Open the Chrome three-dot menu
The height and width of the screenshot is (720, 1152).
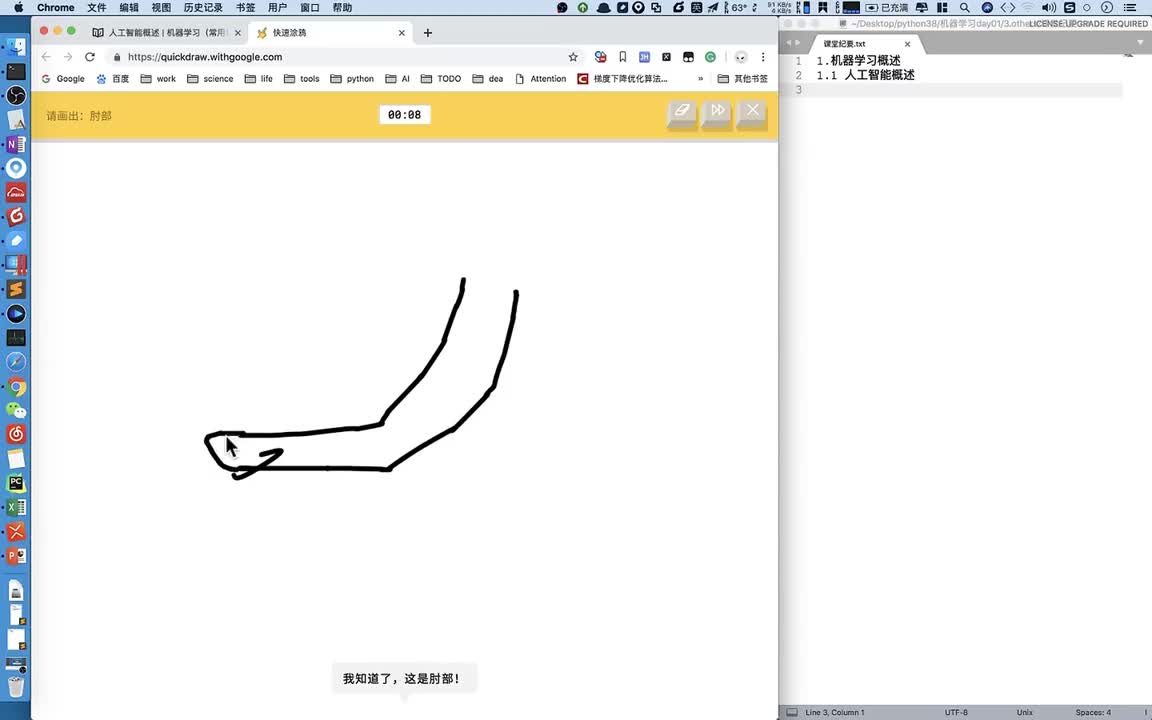pos(763,57)
